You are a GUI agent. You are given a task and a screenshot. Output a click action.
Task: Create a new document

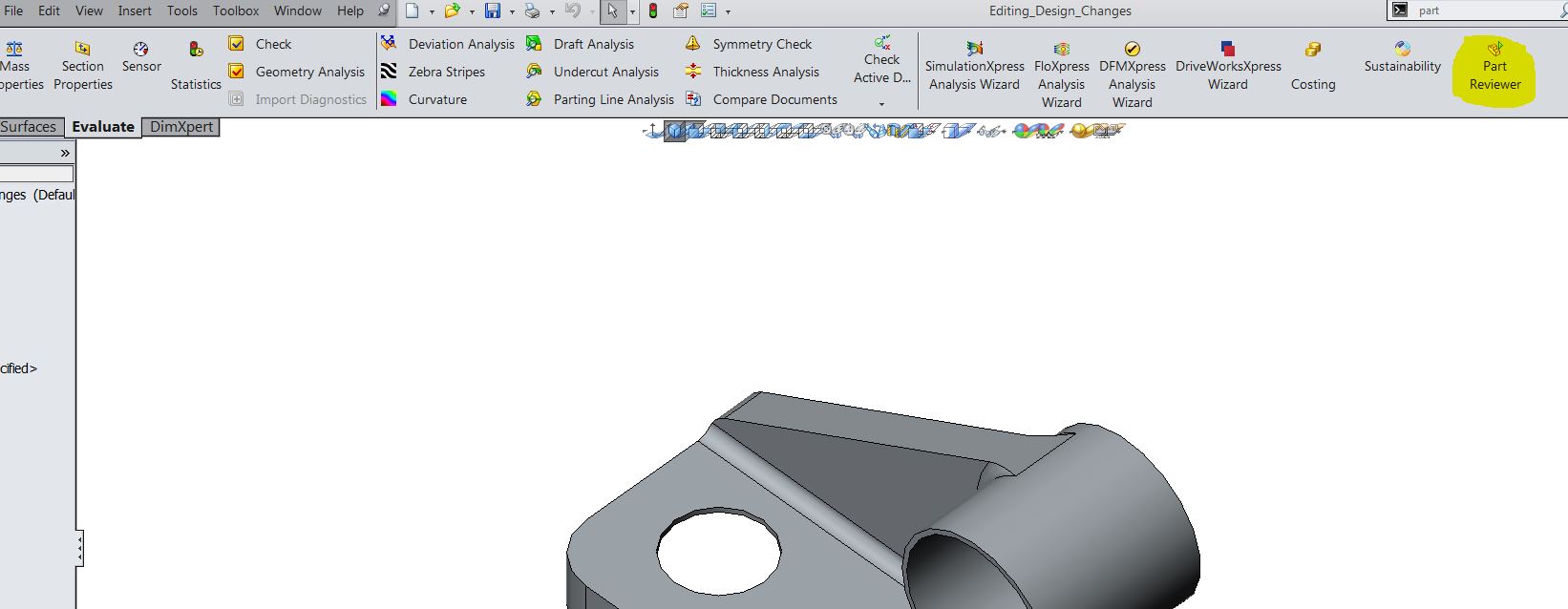pos(412,10)
